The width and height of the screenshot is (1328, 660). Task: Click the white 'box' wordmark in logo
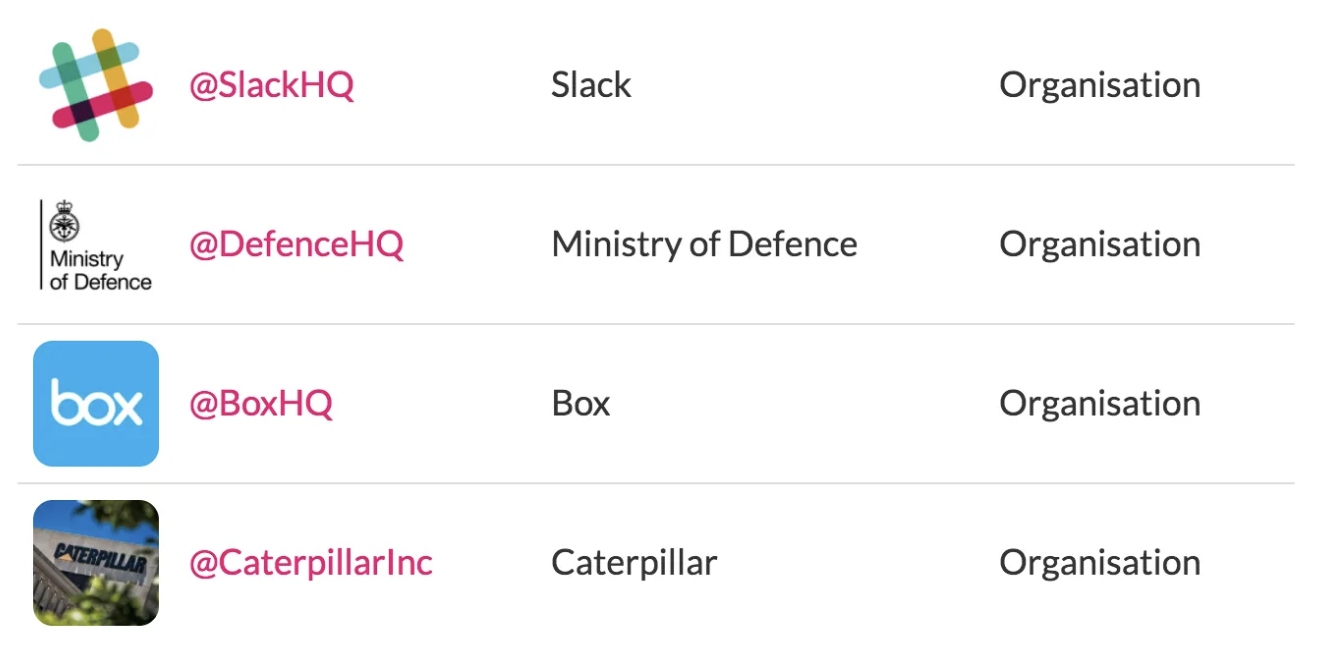click(x=96, y=404)
